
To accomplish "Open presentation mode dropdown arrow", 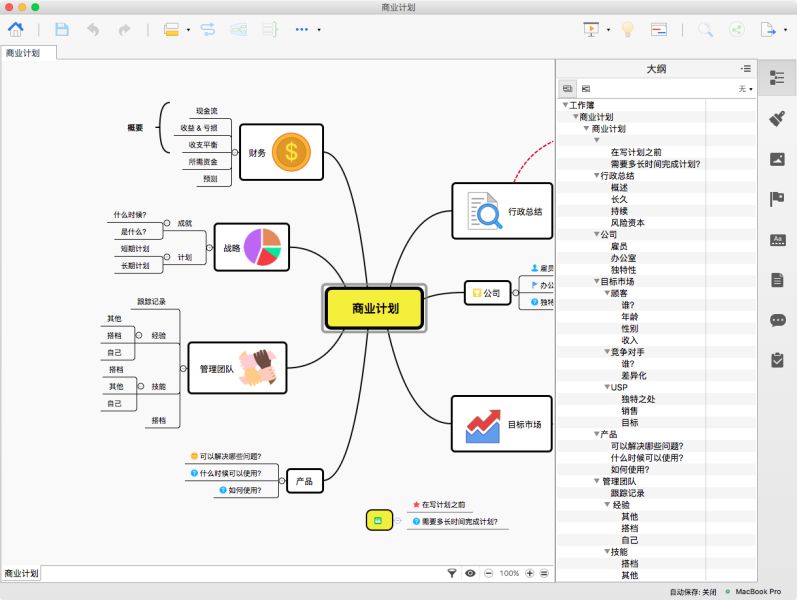I will click(608, 30).
